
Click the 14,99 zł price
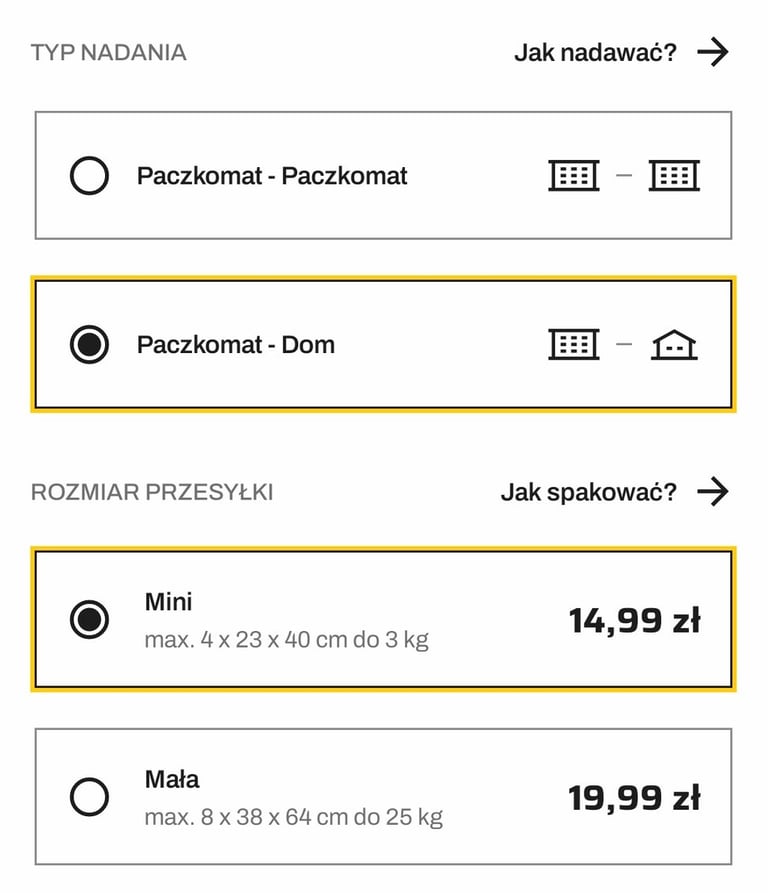(635, 621)
